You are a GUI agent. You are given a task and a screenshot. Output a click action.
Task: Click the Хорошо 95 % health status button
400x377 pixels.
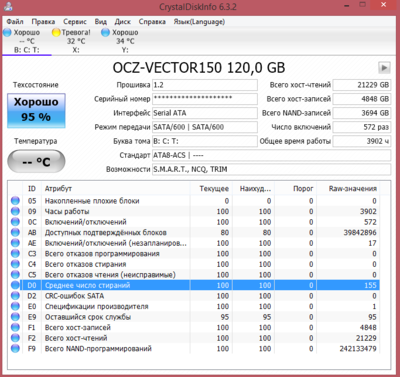36,111
